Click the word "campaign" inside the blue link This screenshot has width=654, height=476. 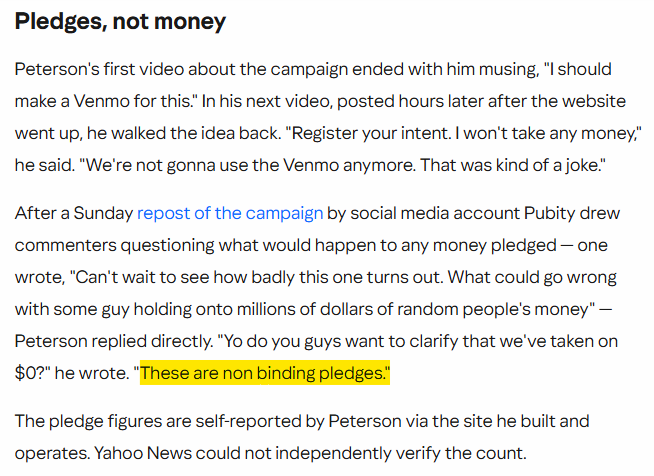point(284,214)
